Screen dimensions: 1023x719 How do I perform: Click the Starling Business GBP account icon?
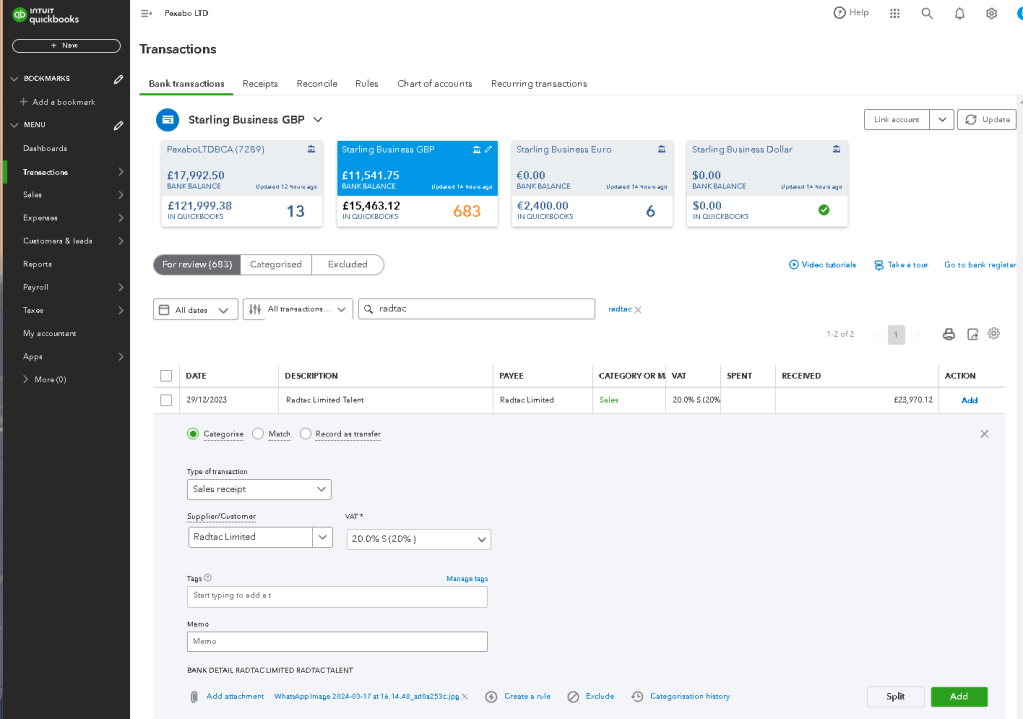click(168, 120)
